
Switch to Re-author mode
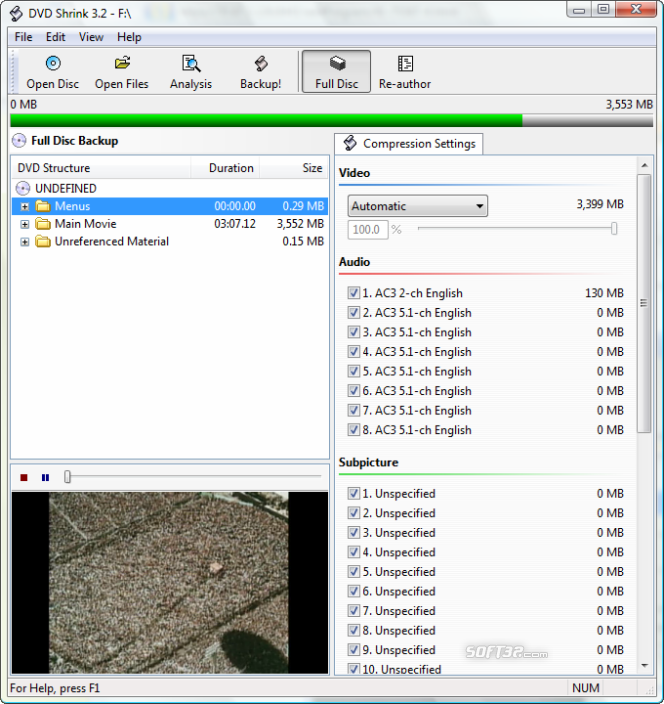pyautogui.click(x=403, y=72)
